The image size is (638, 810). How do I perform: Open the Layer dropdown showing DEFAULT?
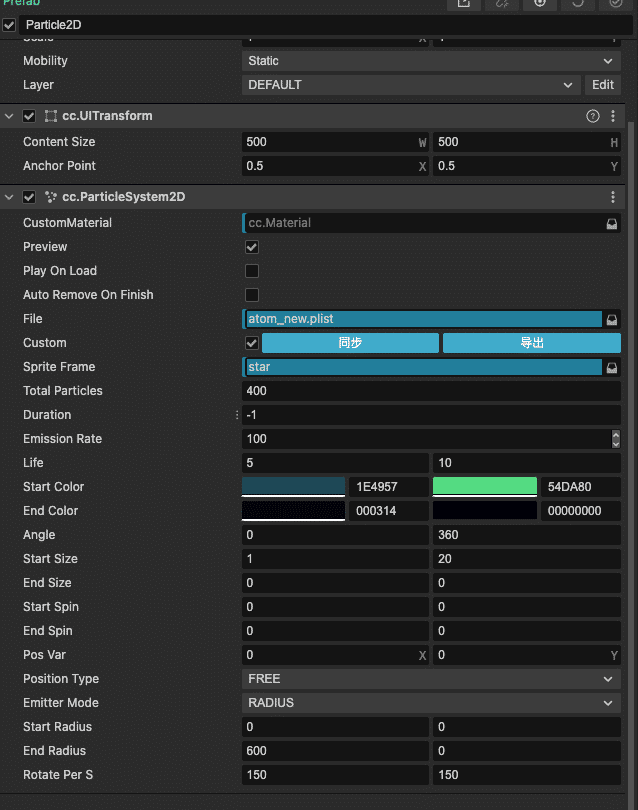tap(411, 85)
